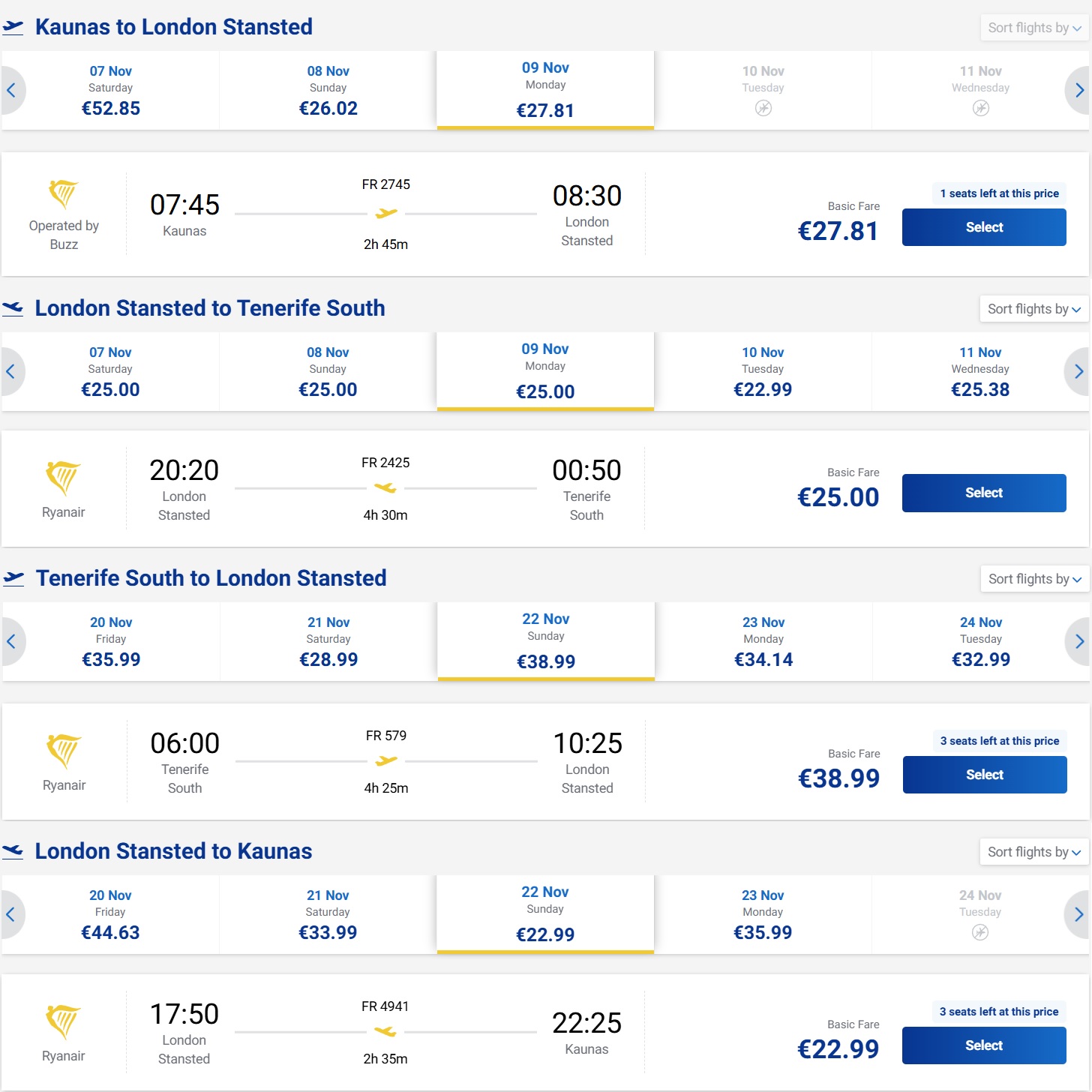This screenshot has width=1092, height=1092.
Task: Click previous dates arrow for Stansted to Tenerife
Action: pos(12,372)
